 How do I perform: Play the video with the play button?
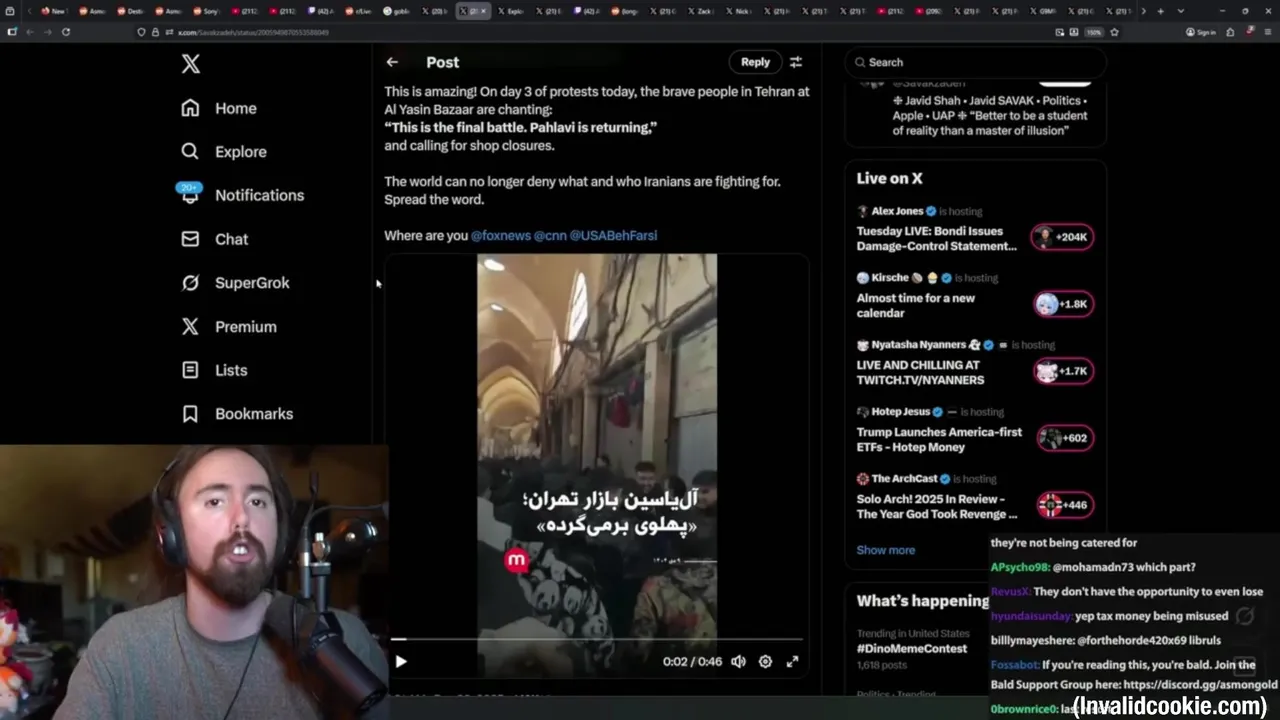pyautogui.click(x=401, y=661)
